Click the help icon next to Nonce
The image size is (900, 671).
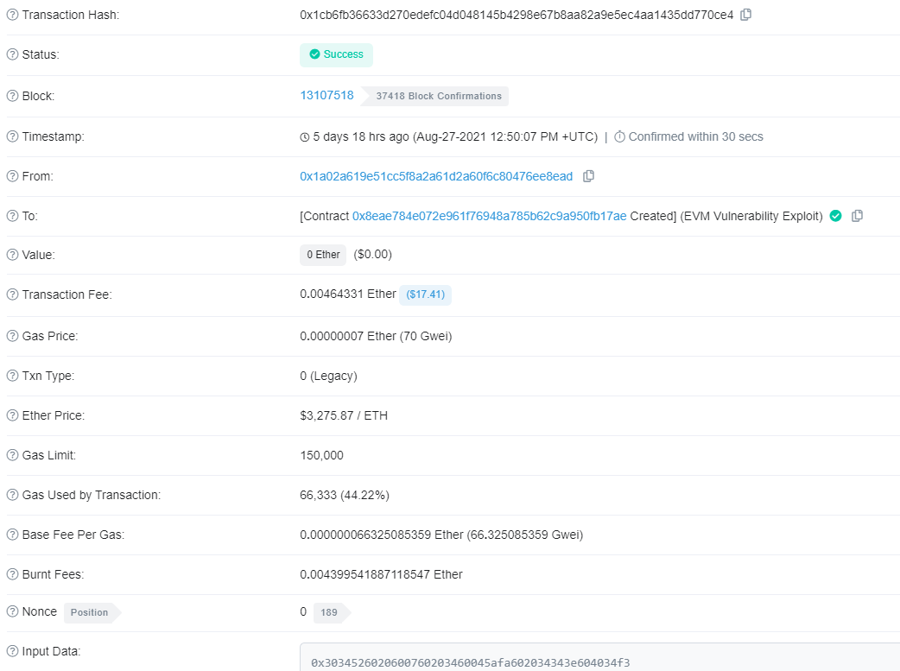13,612
